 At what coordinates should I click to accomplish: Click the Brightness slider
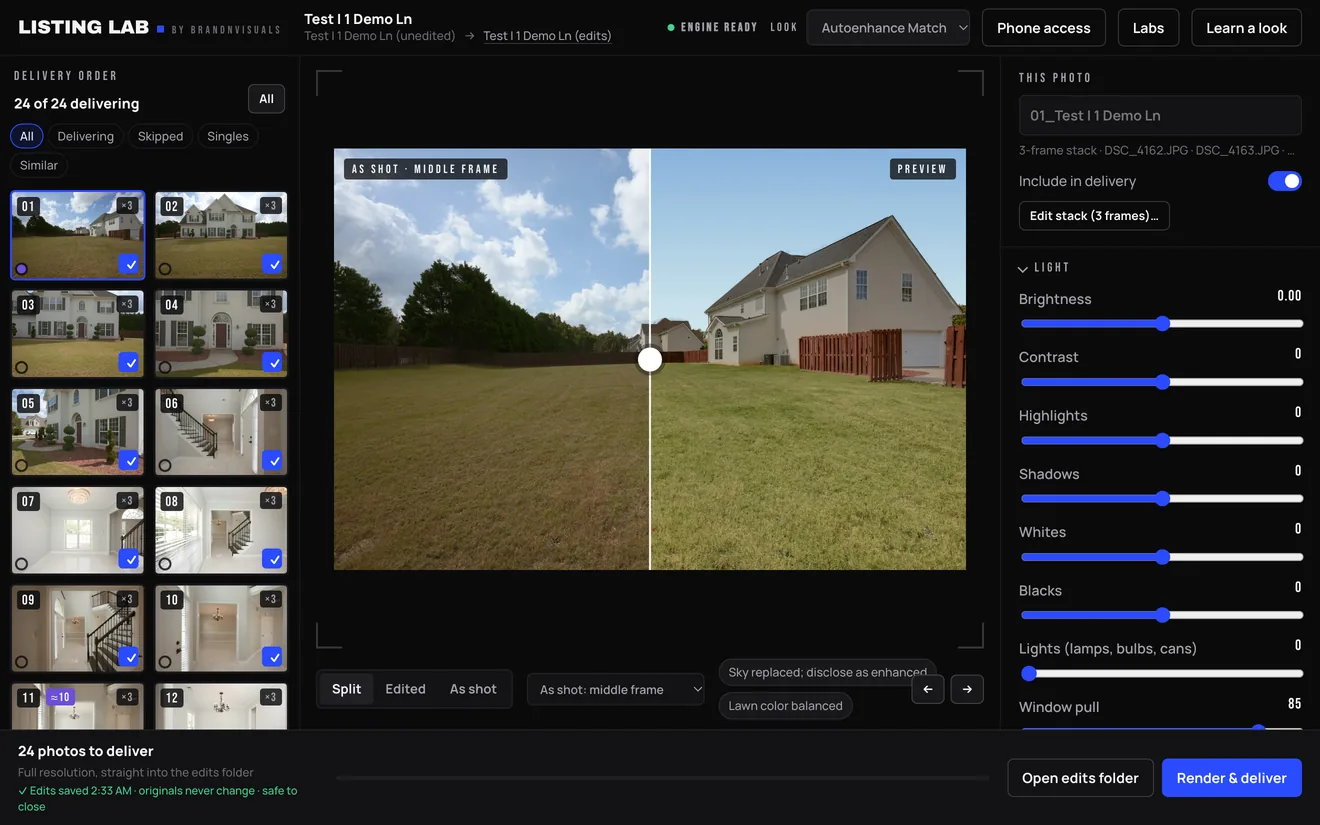click(1161, 323)
